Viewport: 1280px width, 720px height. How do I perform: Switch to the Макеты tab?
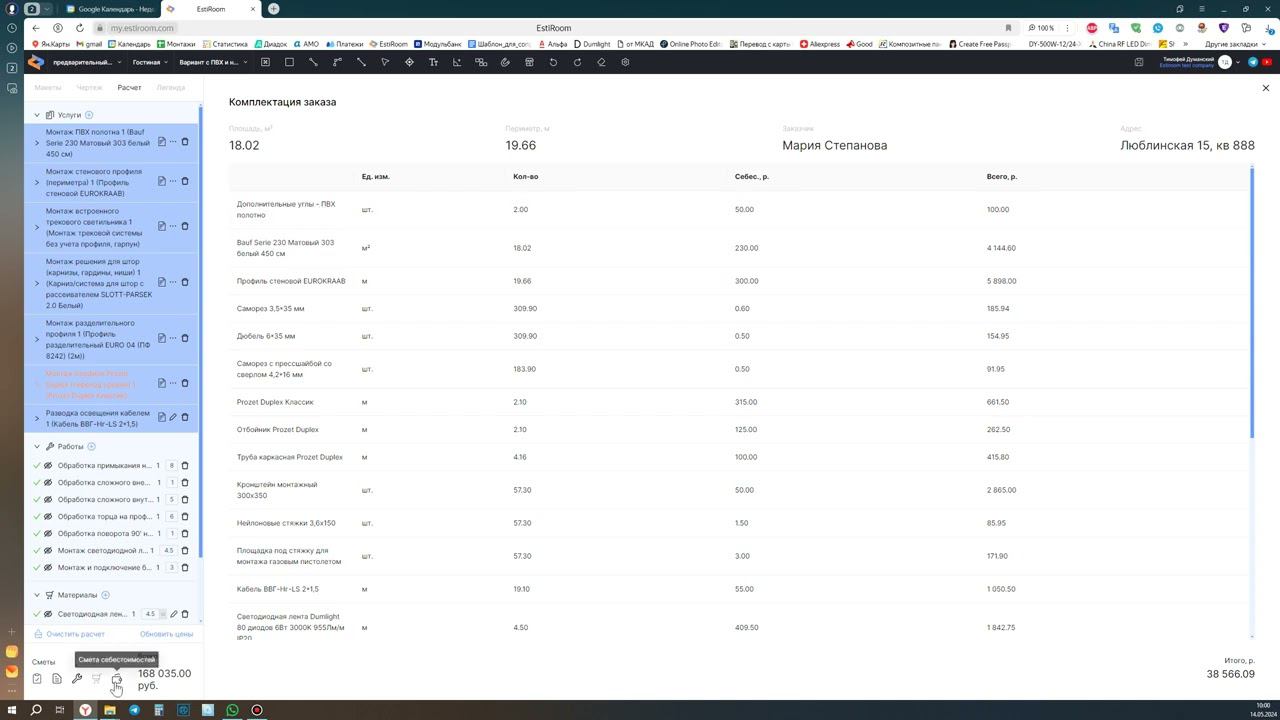48,88
